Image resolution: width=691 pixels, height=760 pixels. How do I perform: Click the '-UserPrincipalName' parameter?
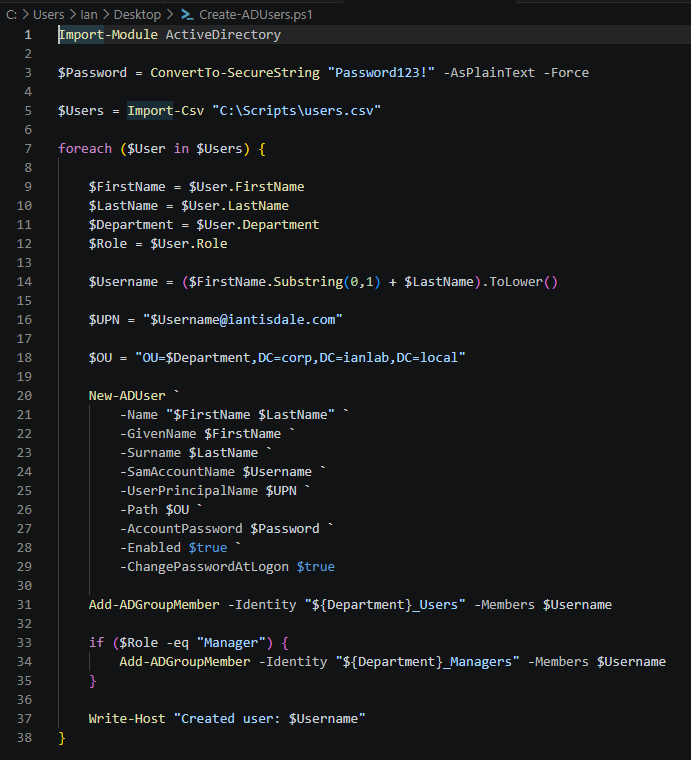tap(189, 491)
